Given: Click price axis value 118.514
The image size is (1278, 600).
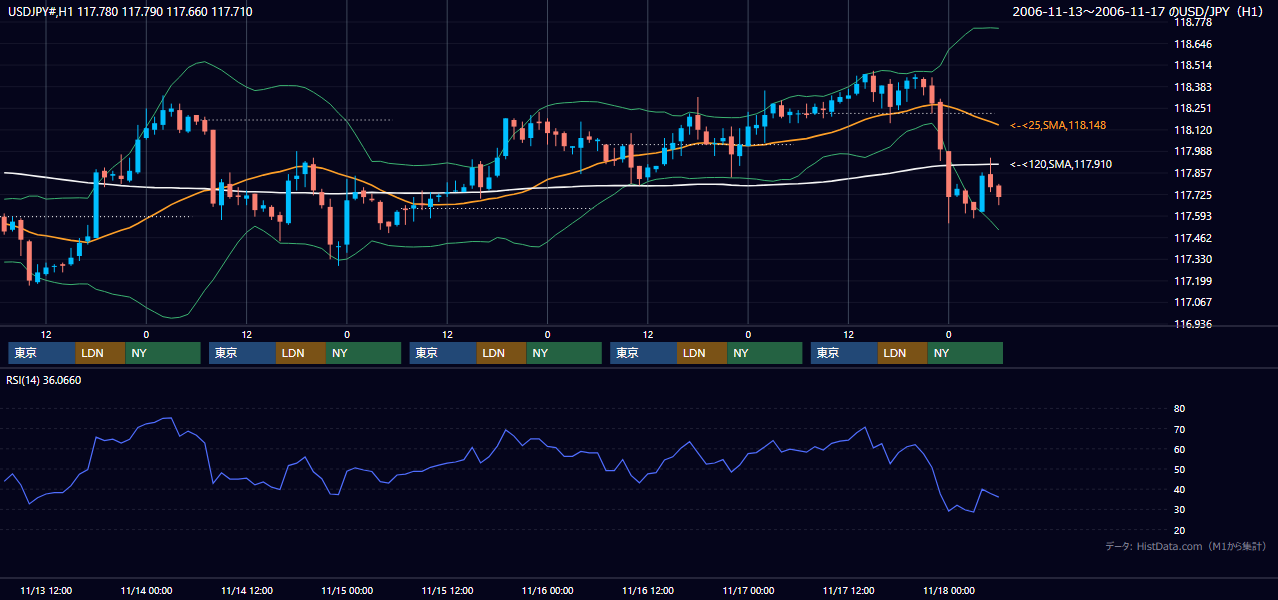Looking at the screenshot, I should point(1192,65).
